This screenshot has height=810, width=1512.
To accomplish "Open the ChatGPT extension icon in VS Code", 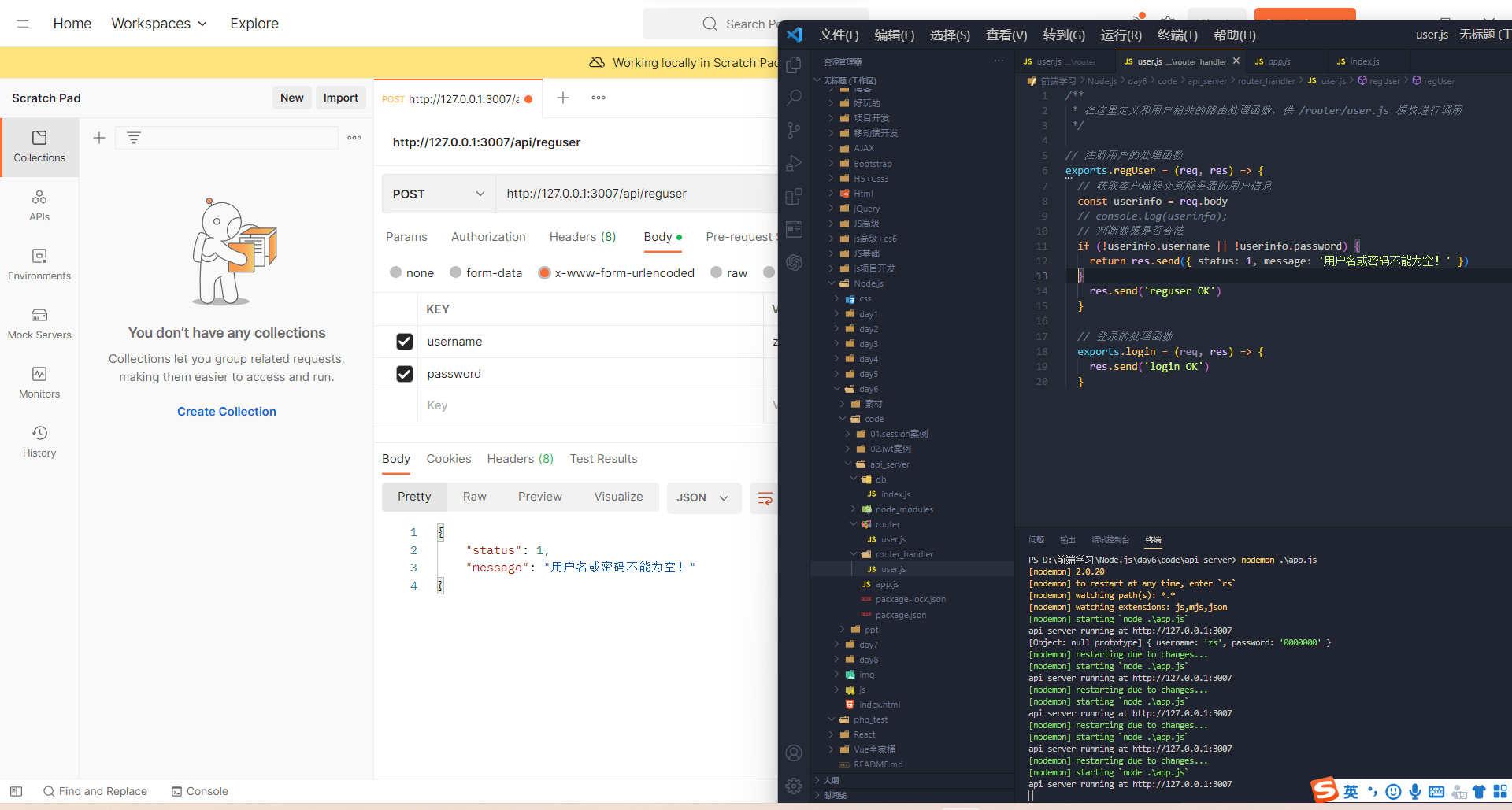I will point(794,263).
